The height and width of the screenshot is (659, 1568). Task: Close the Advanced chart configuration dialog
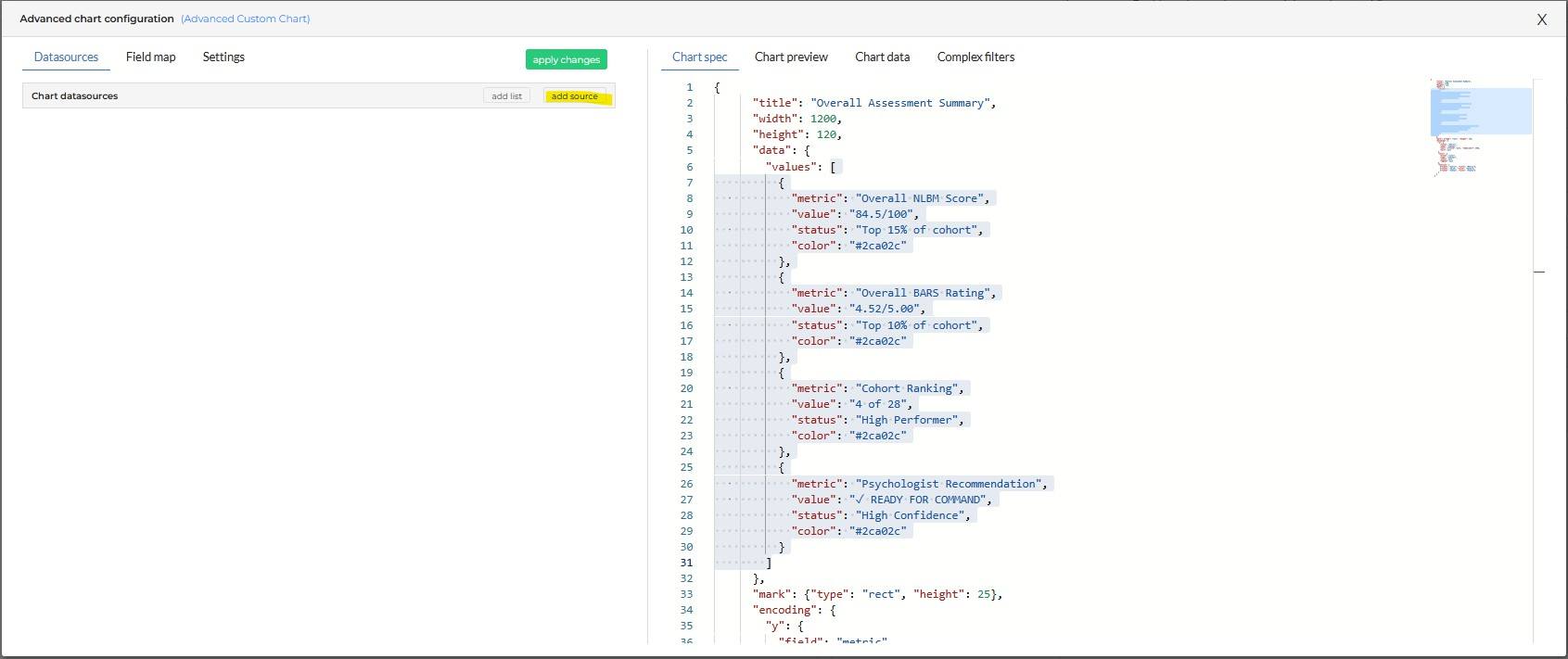[x=1542, y=19]
